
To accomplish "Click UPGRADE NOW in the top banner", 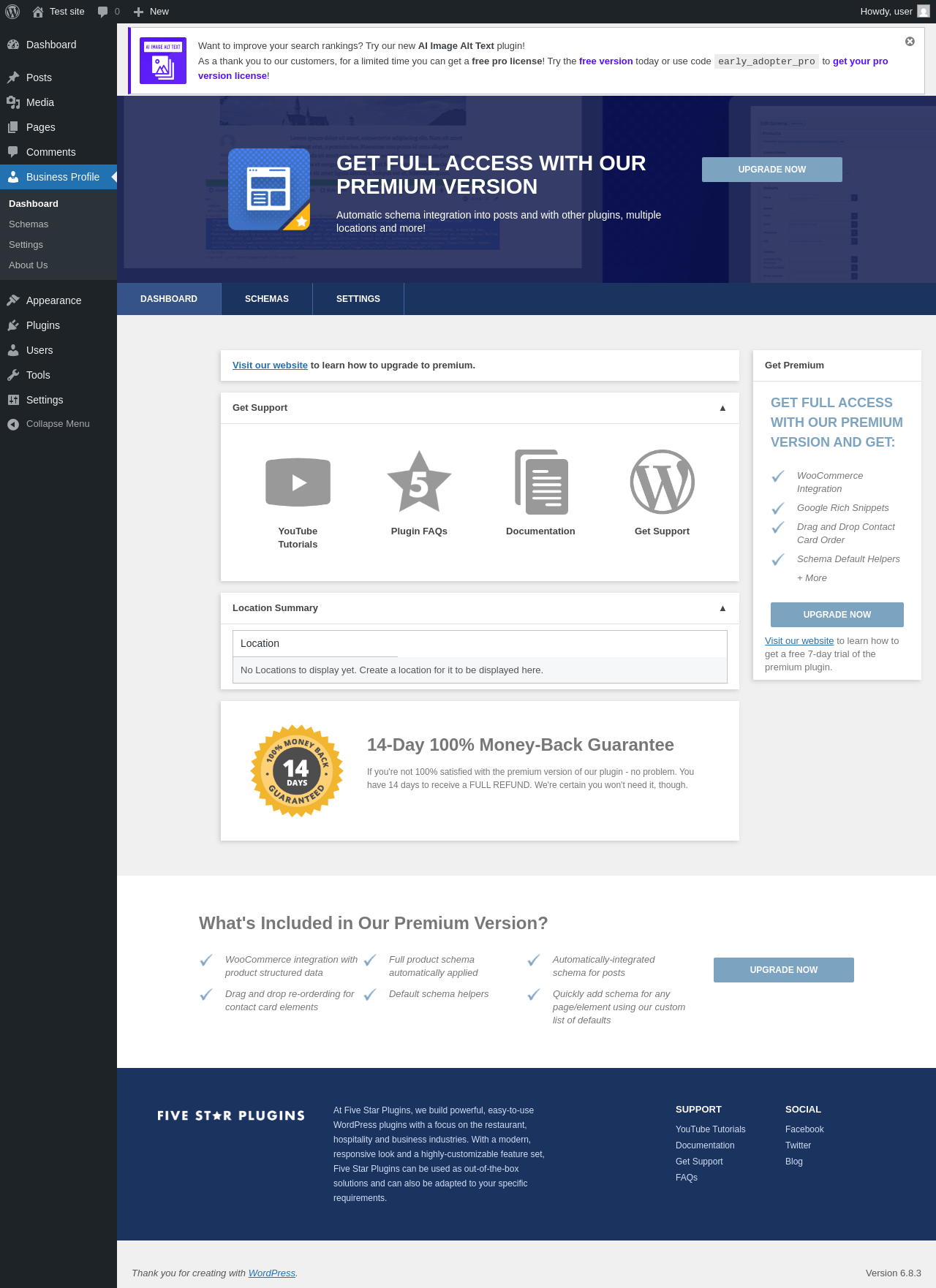I will (x=772, y=170).
